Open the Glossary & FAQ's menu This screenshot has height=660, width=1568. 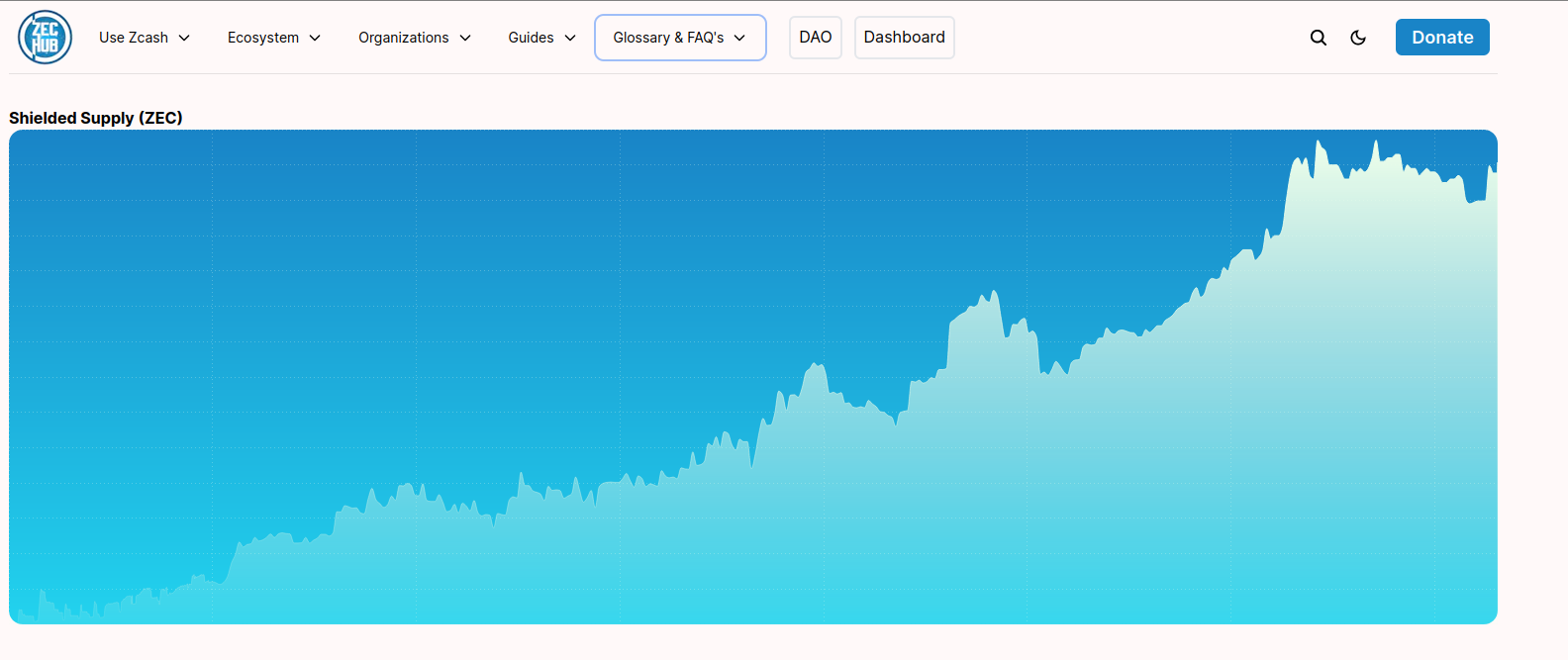[x=680, y=38]
